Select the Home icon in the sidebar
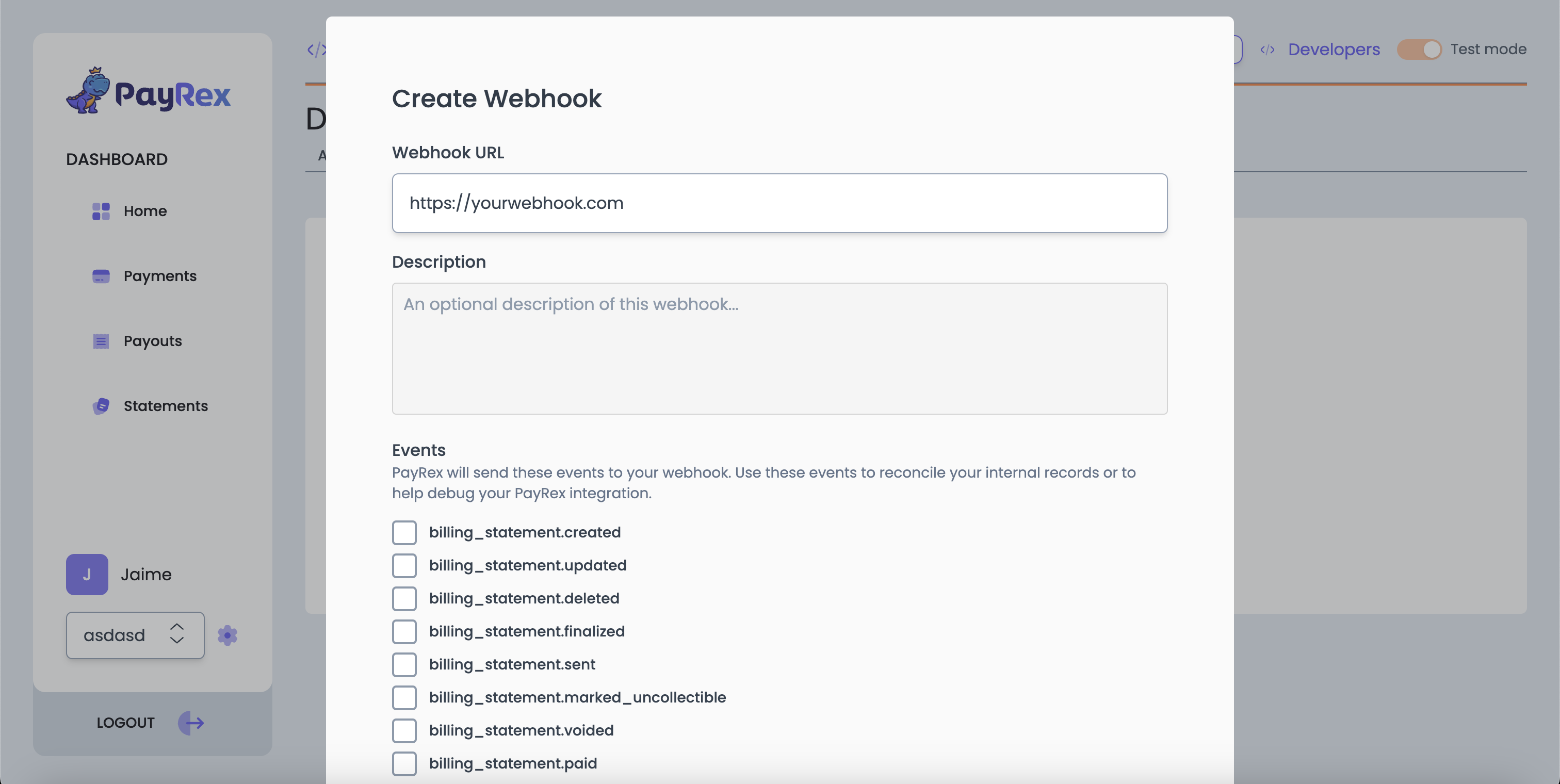Image resolution: width=1560 pixels, height=784 pixels. click(x=101, y=211)
